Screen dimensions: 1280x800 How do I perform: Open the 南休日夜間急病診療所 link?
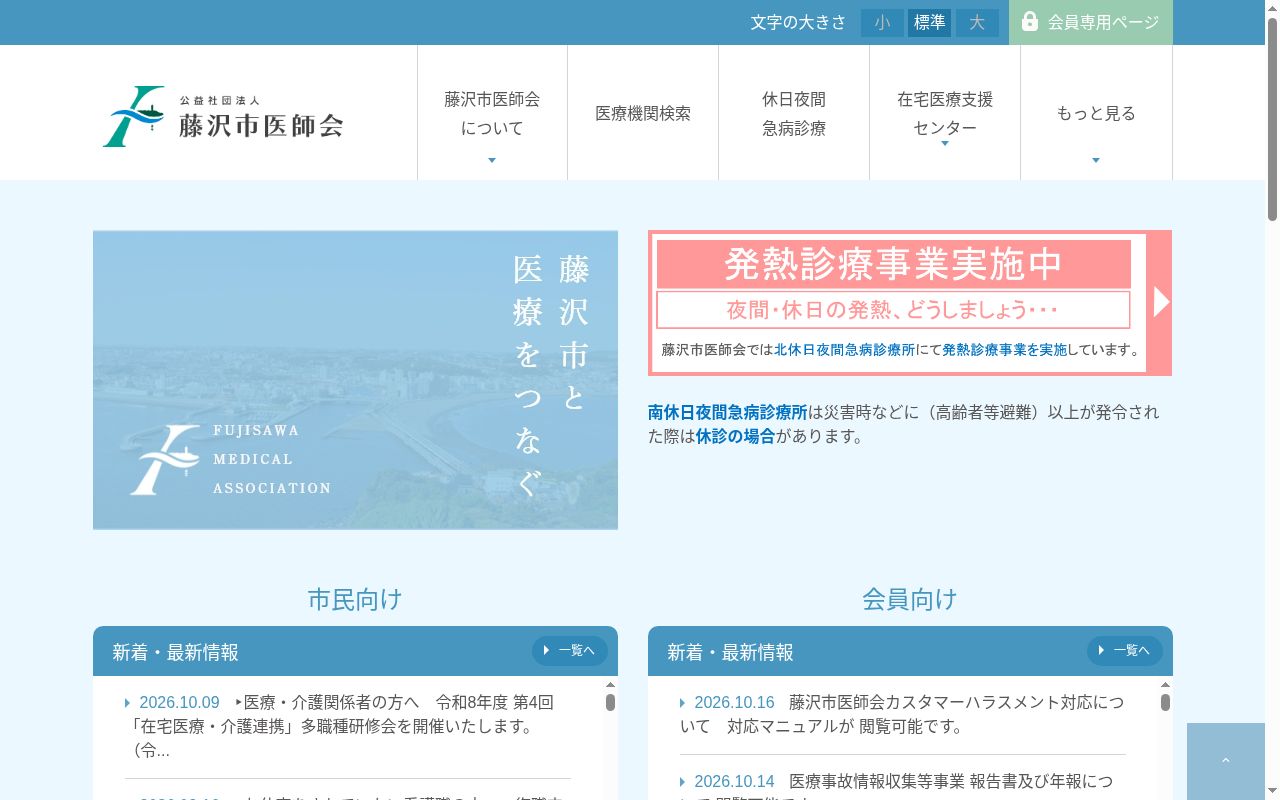728,412
